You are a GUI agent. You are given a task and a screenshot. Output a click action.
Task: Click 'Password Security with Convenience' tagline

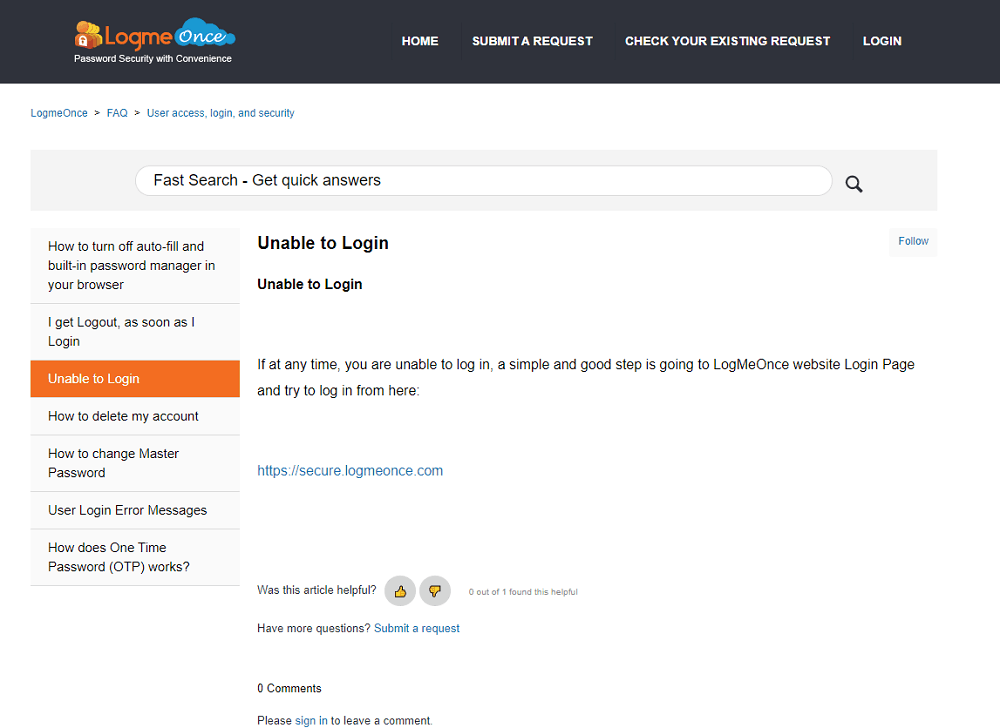point(152,59)
